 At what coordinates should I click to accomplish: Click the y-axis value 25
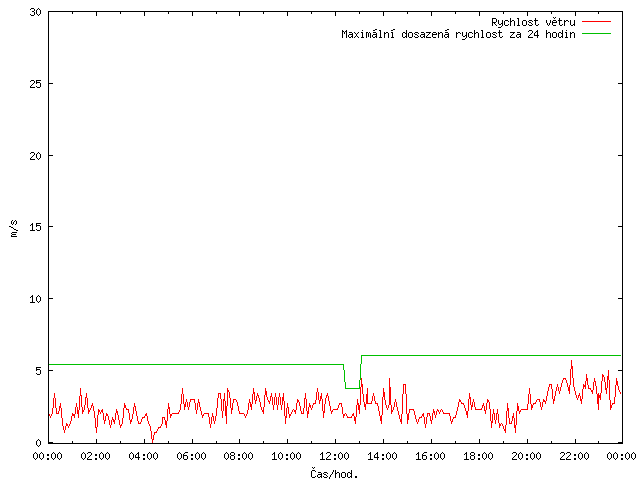[36, 84]
